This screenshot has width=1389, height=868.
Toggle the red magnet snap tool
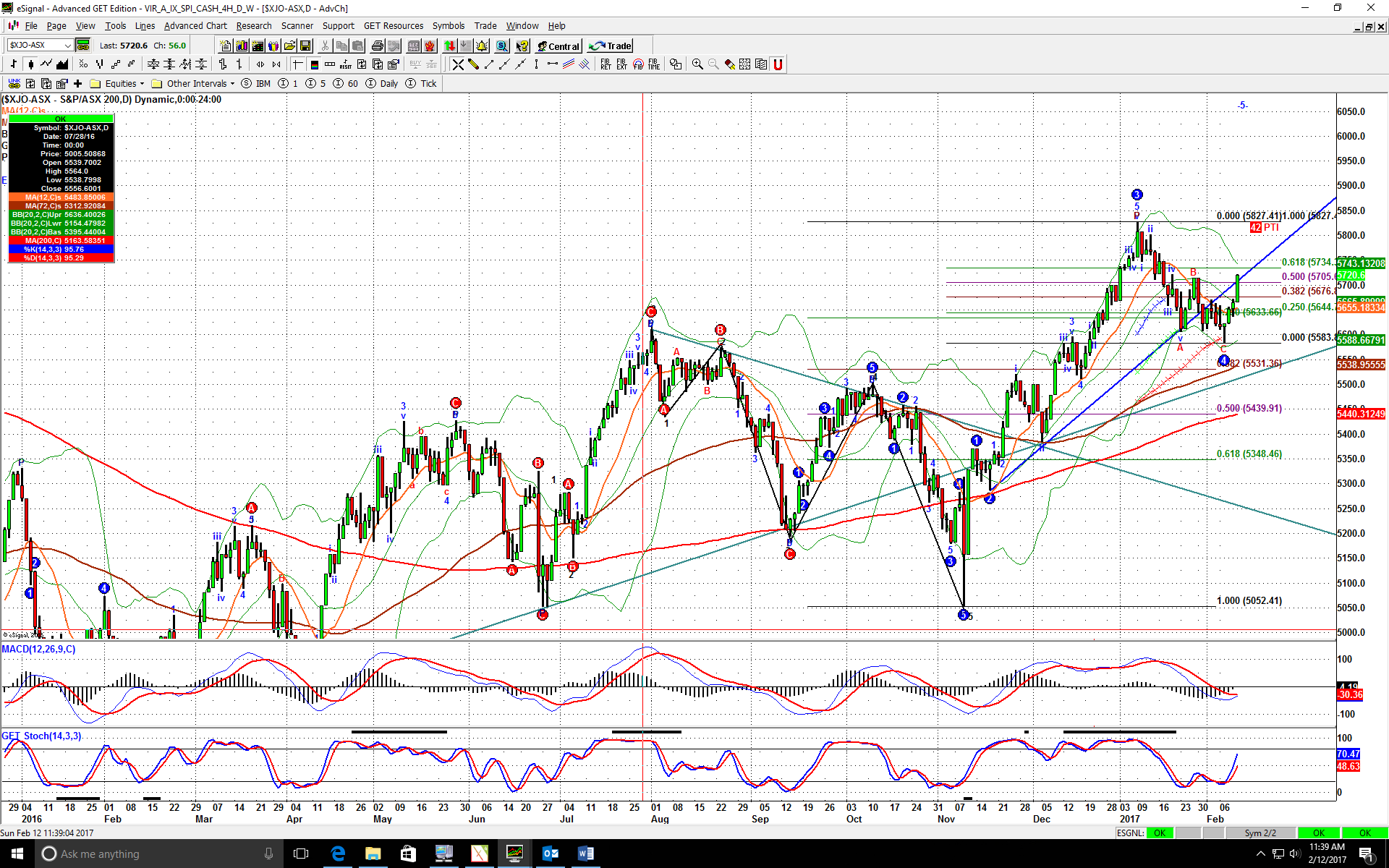pyautogui.click(x=778, y=64)
